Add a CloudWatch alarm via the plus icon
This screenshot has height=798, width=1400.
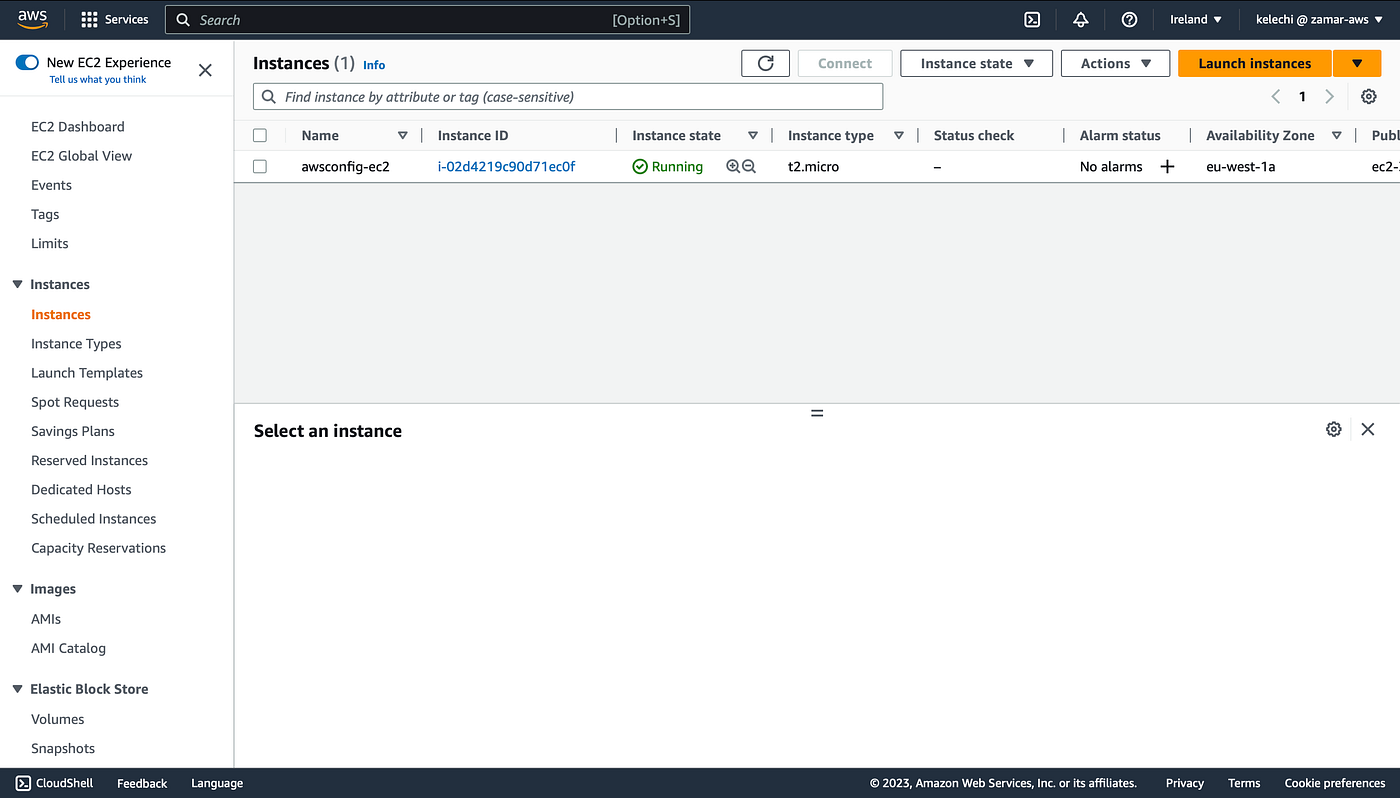pos(1167,166)
